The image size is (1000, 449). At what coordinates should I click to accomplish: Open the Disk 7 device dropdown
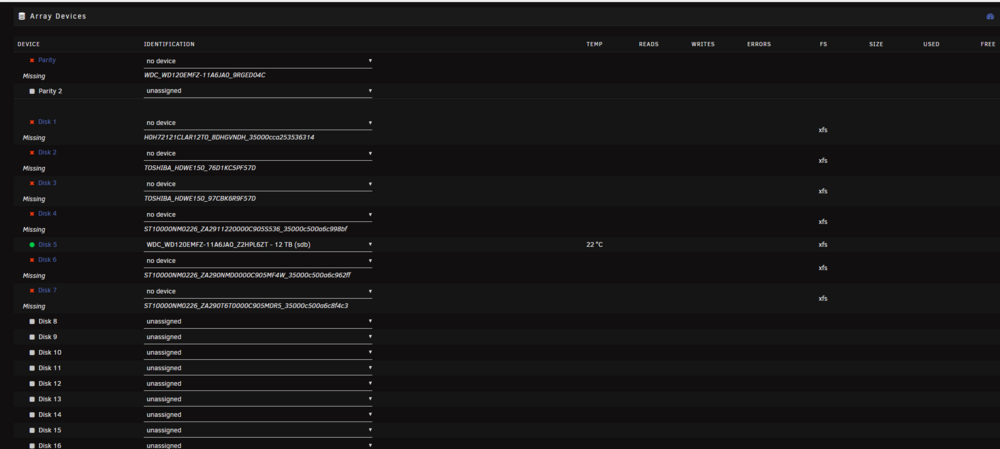click(258, 291)
